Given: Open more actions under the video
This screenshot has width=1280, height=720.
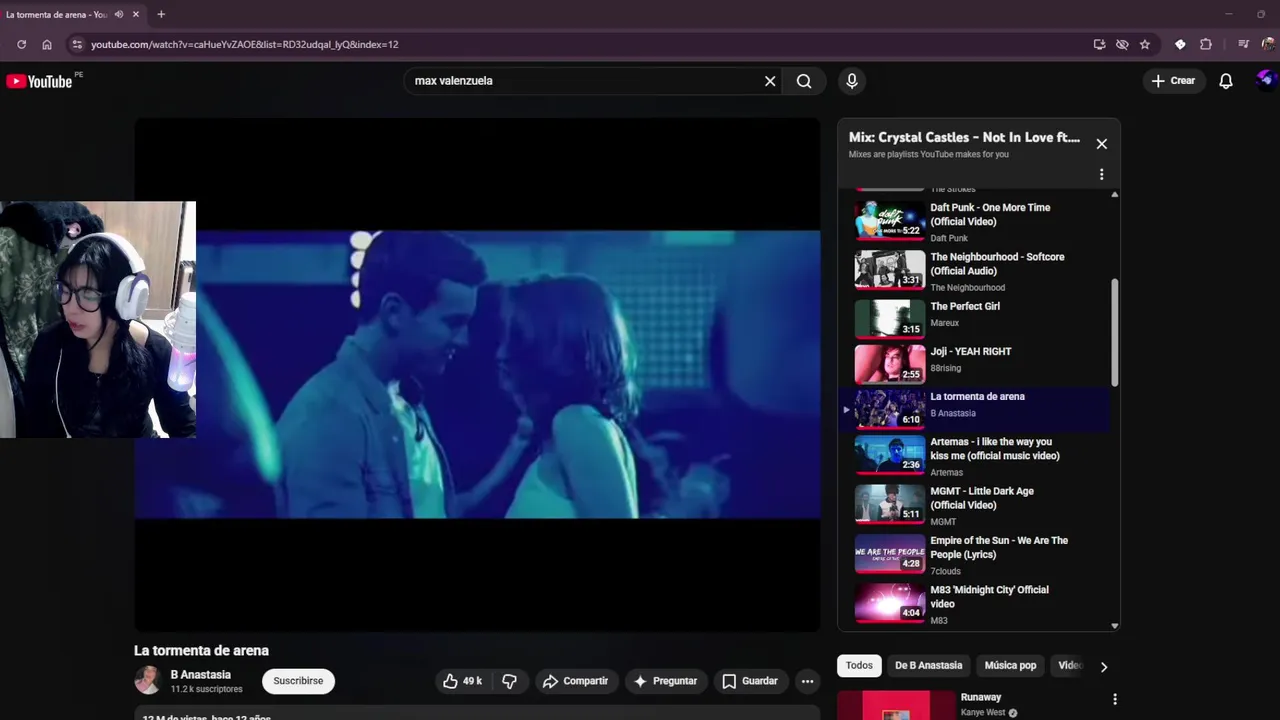Looking at the screenshot, I should (x=807, y=681).
